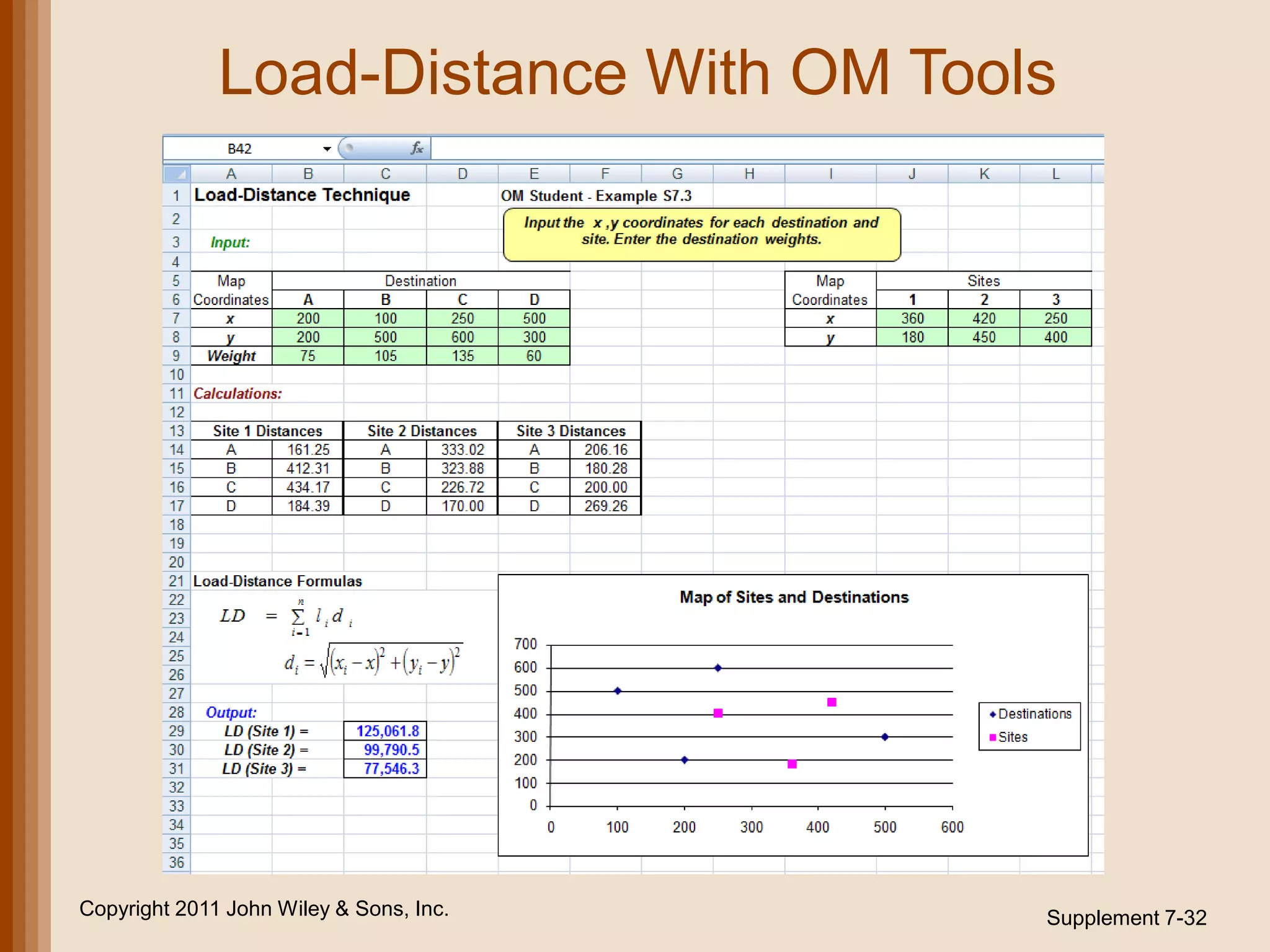Select column L header

[x=1055, y=174]
